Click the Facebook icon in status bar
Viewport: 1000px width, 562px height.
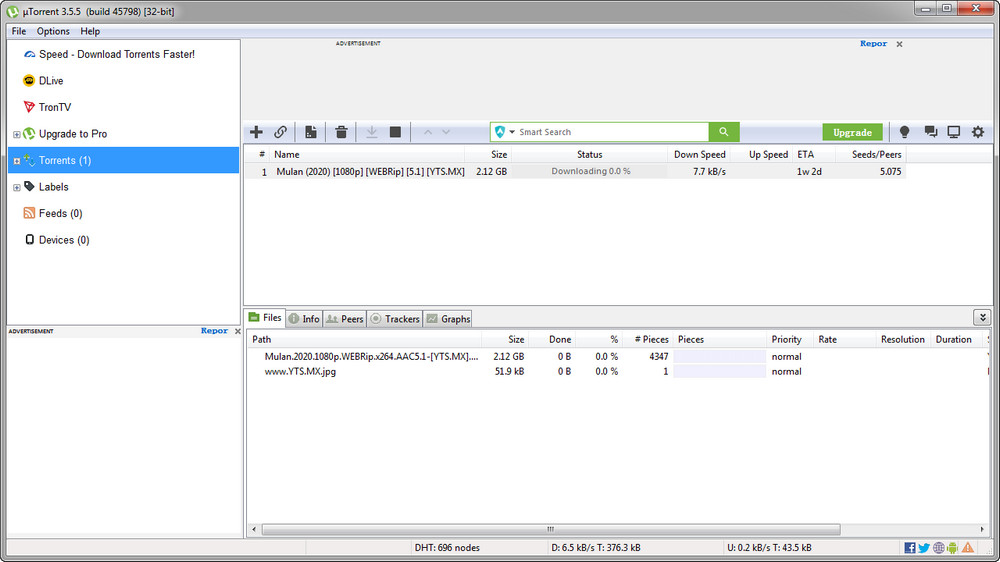(910, 547)
